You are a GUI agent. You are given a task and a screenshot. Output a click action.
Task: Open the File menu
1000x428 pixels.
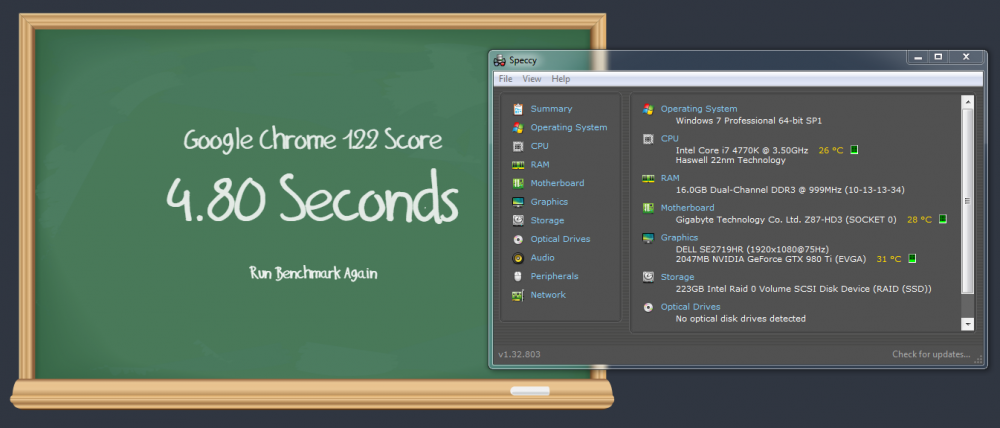[505, 79]
